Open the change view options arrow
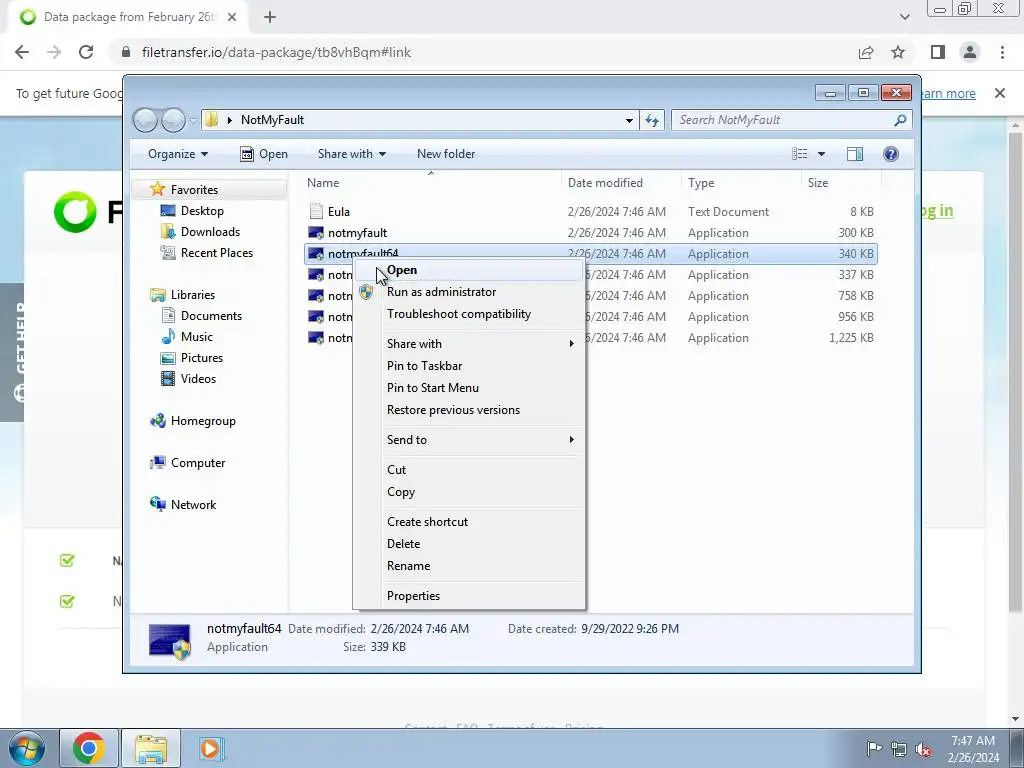The height and width of the screenshot is (768, 1024). click(821, 154)
